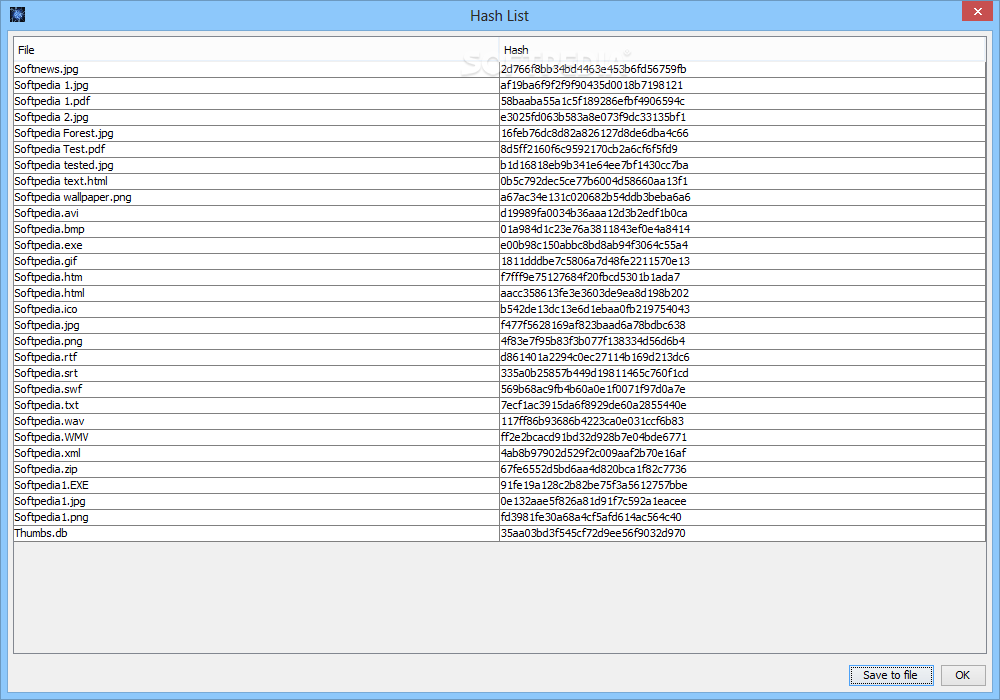Select Softpedia.png file name
The height and width of the screenshot is (700, 1000).
point(48,341)
